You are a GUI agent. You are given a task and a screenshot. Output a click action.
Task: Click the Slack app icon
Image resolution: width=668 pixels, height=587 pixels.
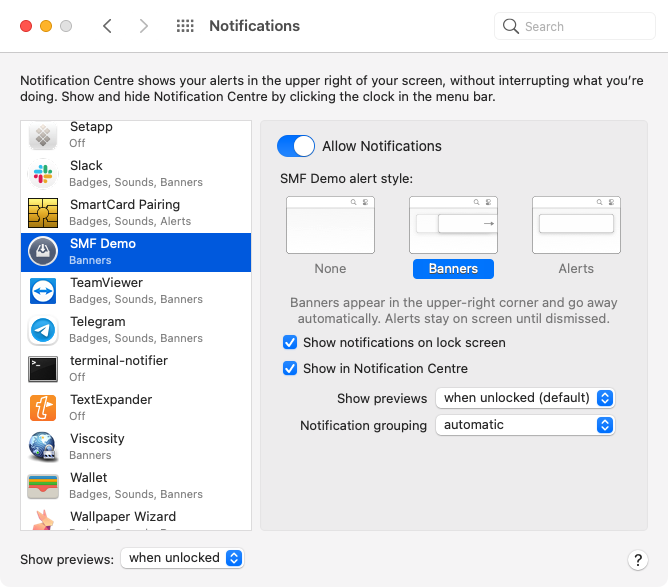(43, 174)
